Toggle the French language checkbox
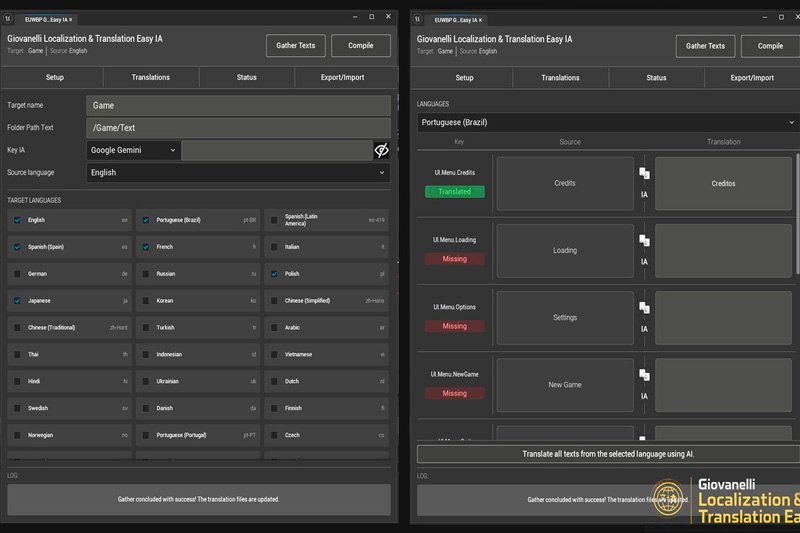This screenshot has height=533, width=800. [x=146, y=247]
